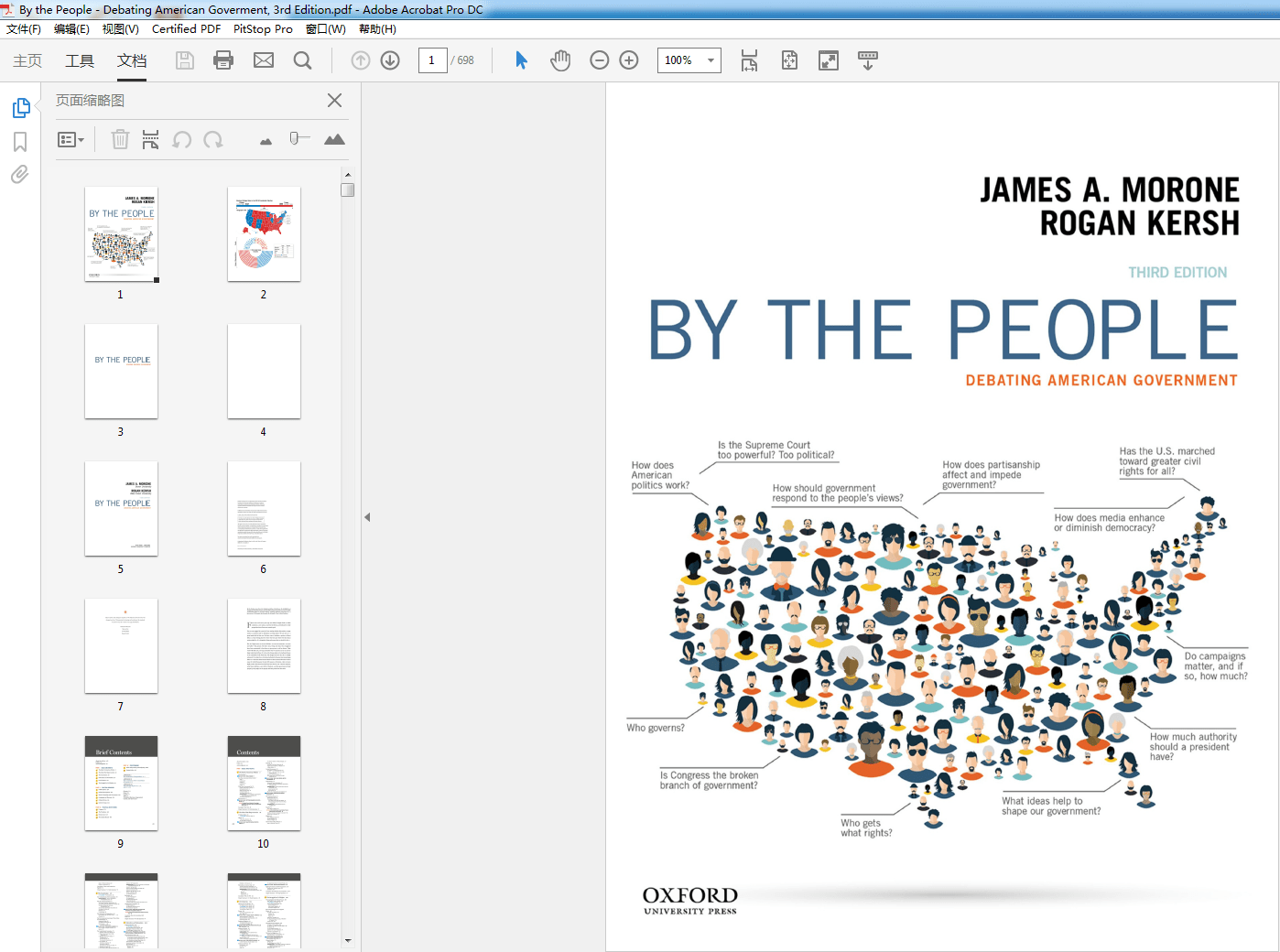Open Page Thumbnails sidebar icon
1280x952 pixels.
pos(21,108)
